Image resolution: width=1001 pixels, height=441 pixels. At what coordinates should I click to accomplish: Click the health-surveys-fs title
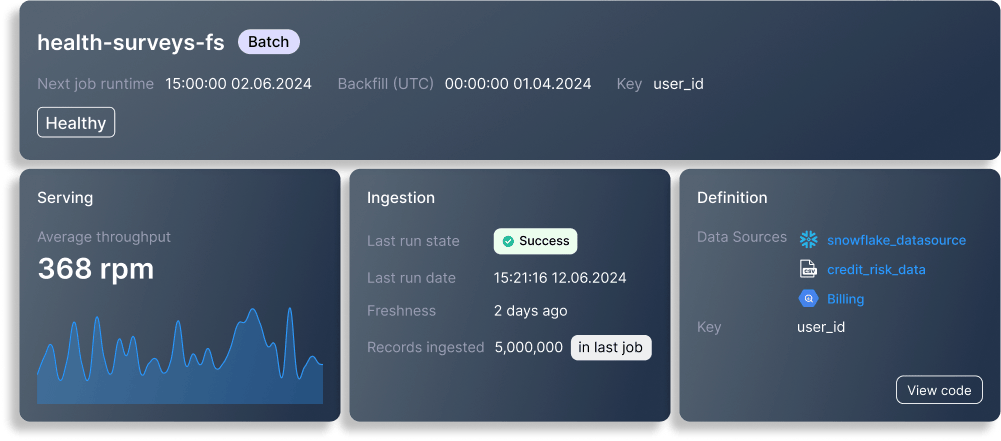131,42
